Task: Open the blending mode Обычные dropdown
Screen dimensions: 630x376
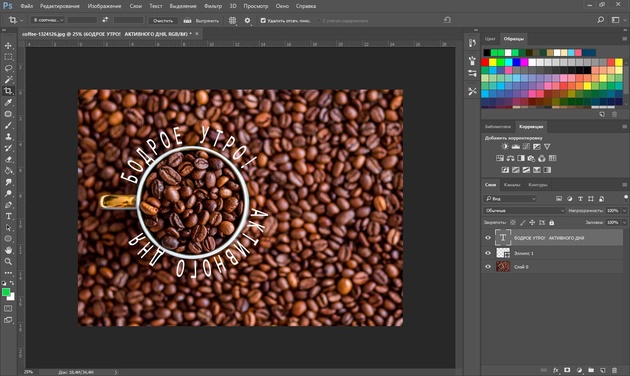Action: (x=524, y=210)
